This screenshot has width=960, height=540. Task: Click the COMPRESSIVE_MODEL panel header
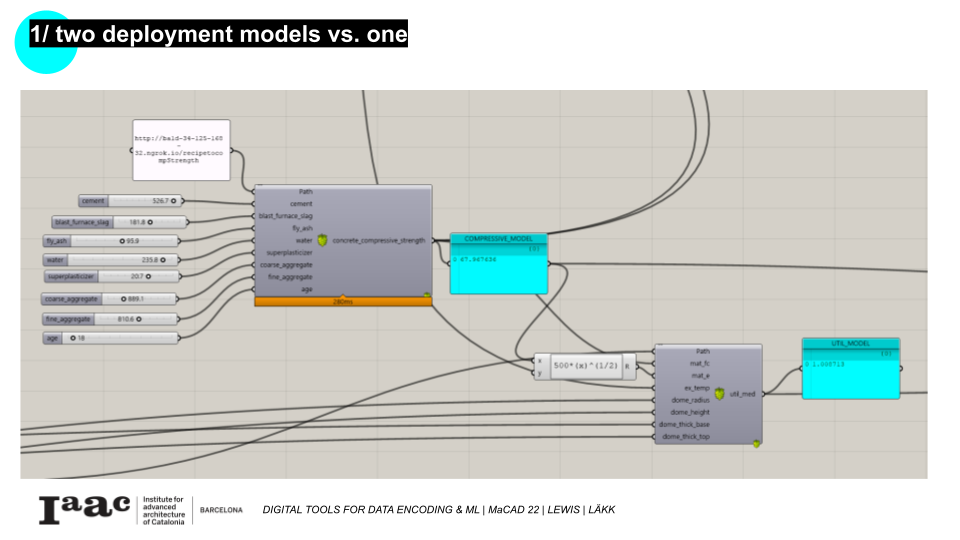[x=498, y=239]
